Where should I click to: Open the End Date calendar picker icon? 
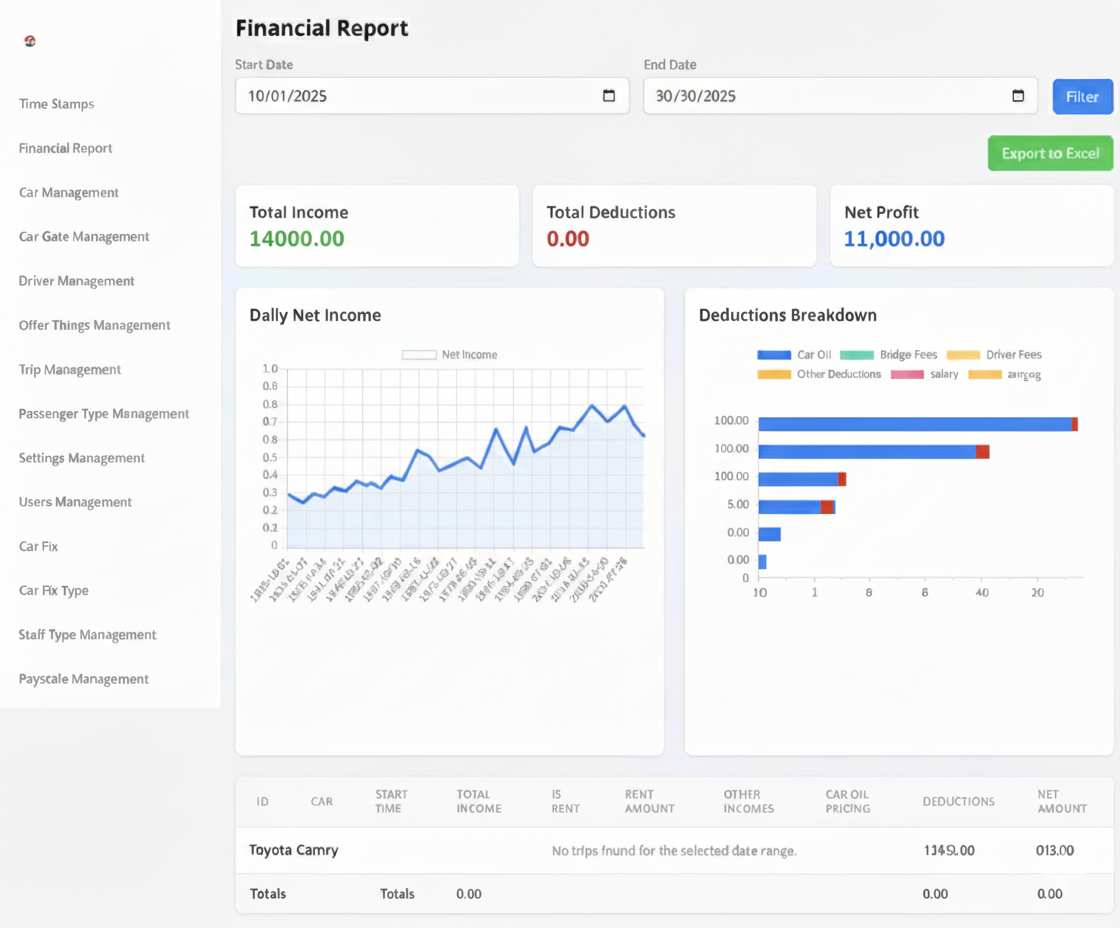point(1018,96)
